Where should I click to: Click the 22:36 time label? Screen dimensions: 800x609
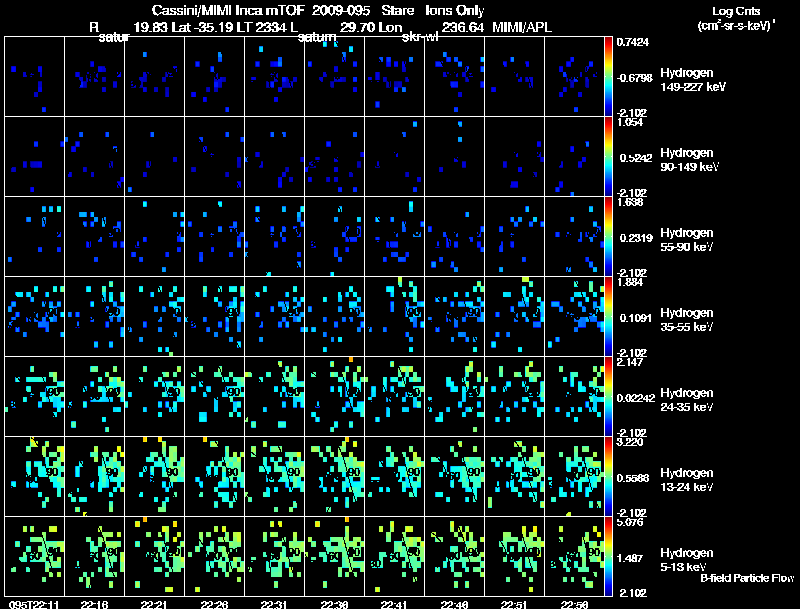(x=334, y=604)
